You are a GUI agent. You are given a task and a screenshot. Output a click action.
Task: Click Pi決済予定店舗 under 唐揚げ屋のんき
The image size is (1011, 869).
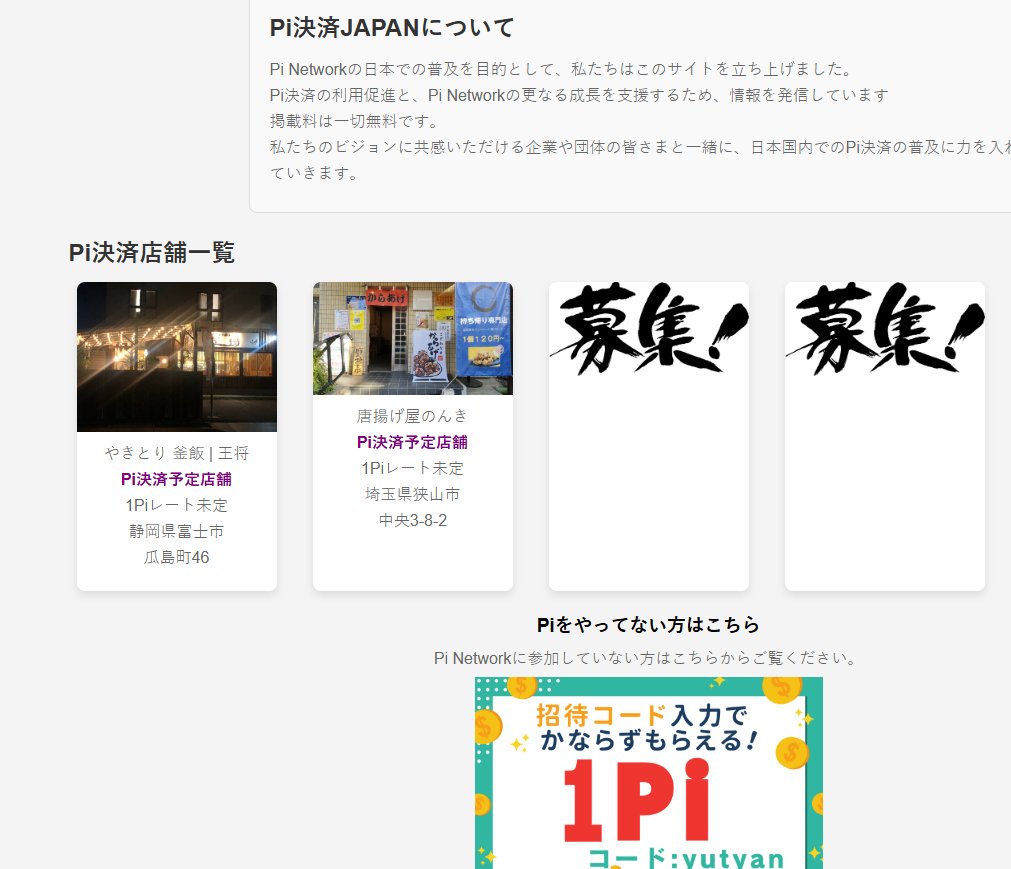click(413, 442)
